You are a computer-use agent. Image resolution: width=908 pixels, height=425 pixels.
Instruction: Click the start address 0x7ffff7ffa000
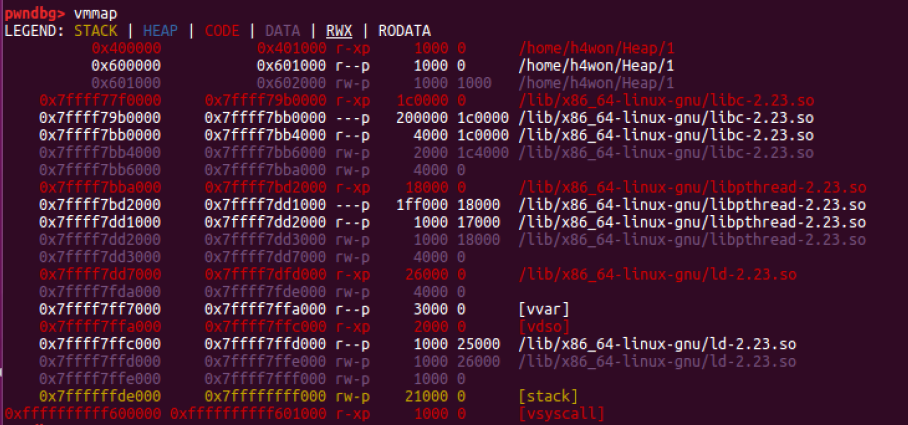tap(100, 326)
